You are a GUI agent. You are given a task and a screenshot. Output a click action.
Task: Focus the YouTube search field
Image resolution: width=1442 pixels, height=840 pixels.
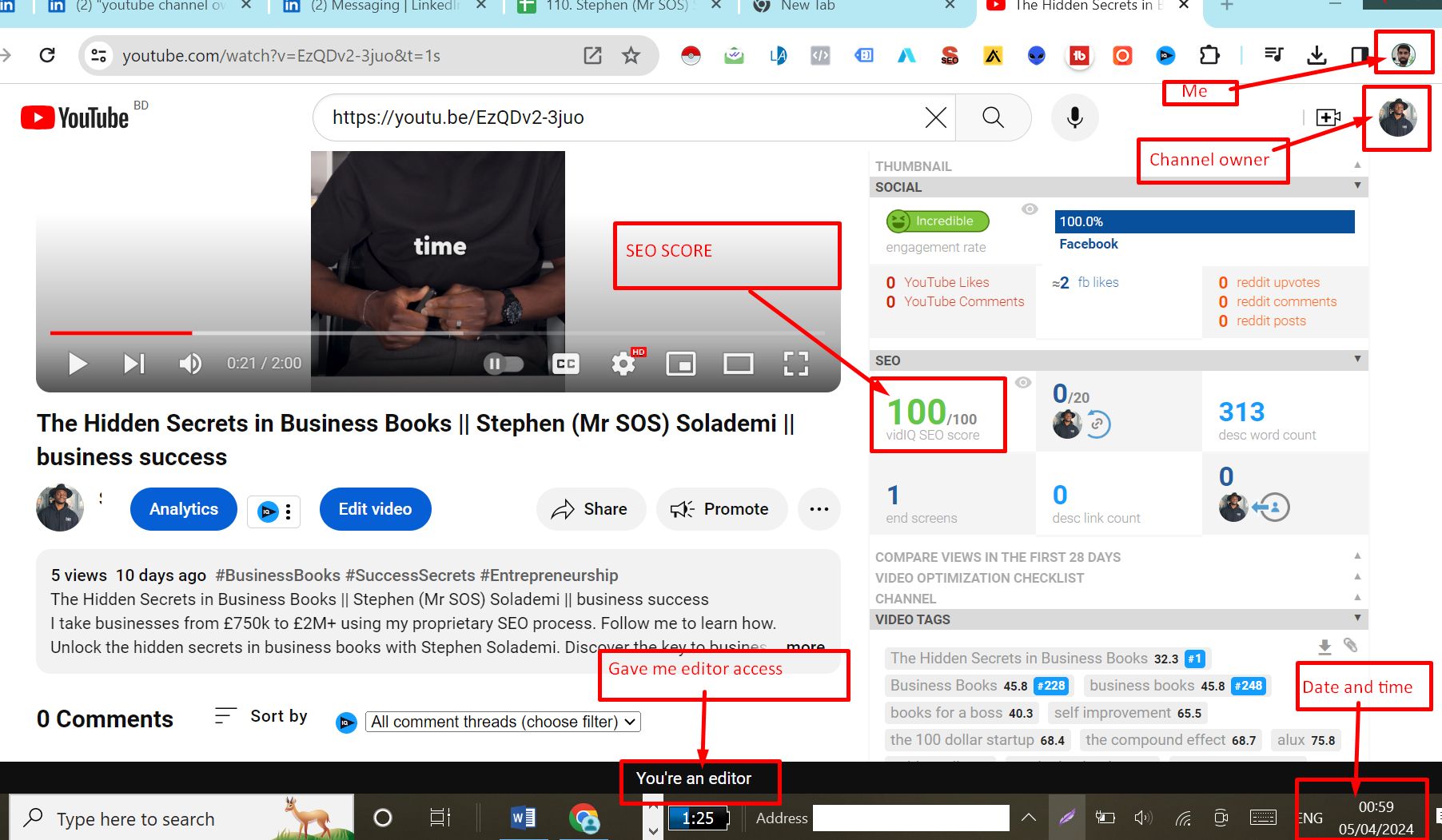[x=623, y=117]
